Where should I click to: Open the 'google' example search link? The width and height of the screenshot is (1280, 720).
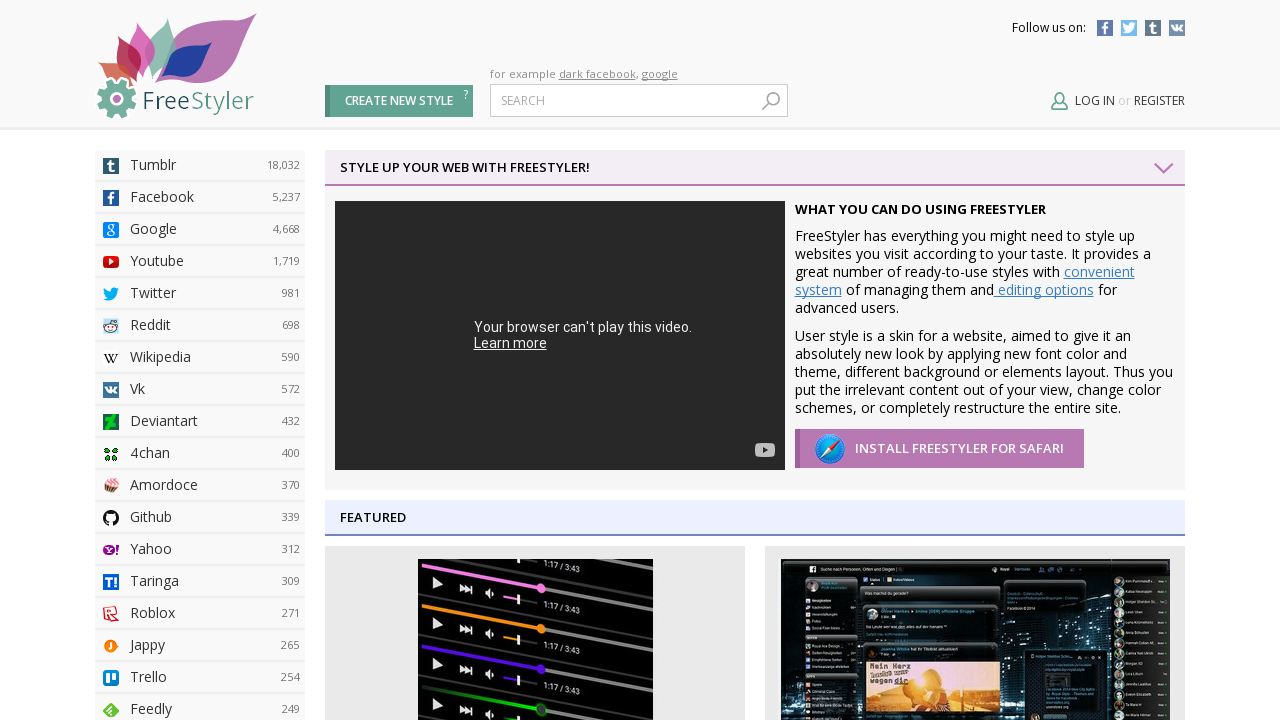coord(659,74)
